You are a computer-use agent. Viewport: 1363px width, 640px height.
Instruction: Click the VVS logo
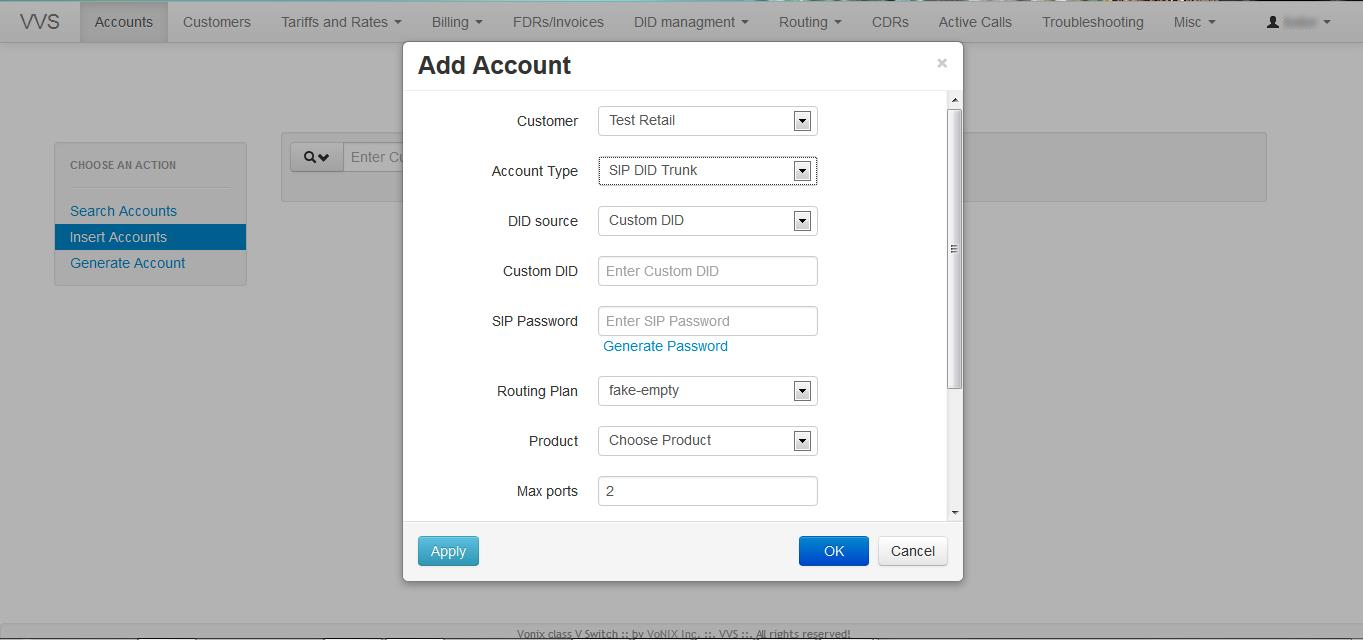click(x=40, y=22)
